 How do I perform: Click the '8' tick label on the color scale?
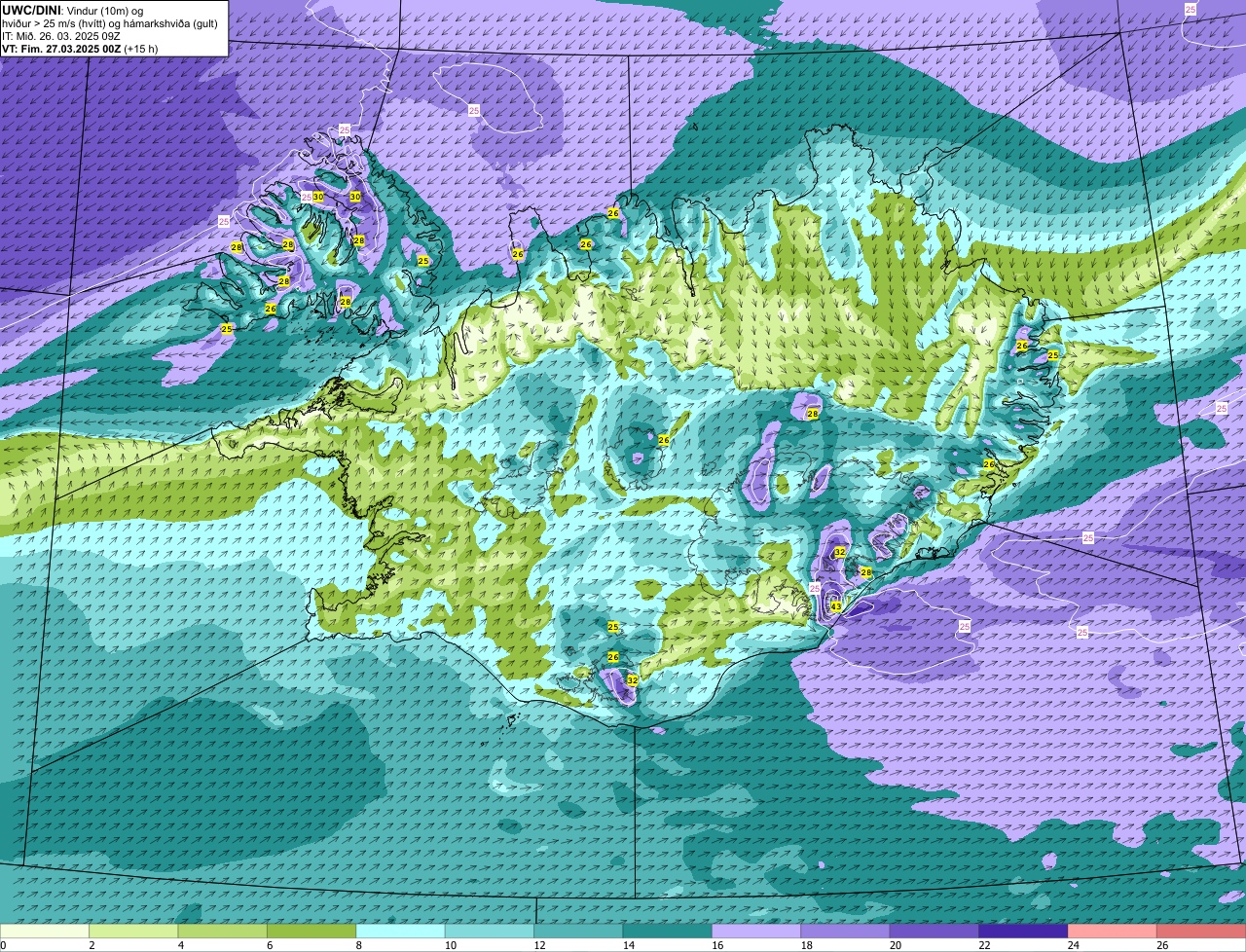point(357,945)
